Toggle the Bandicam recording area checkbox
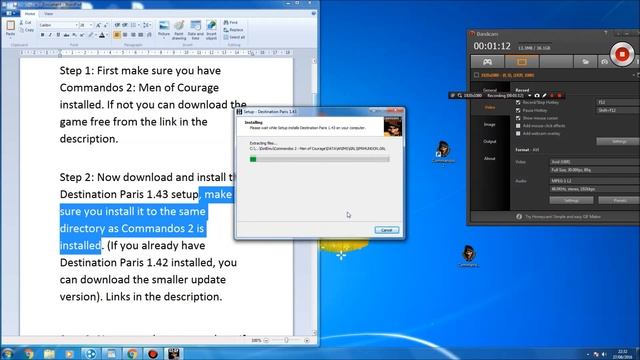Viewport: 640px width, 360px height. click(476, 75)
